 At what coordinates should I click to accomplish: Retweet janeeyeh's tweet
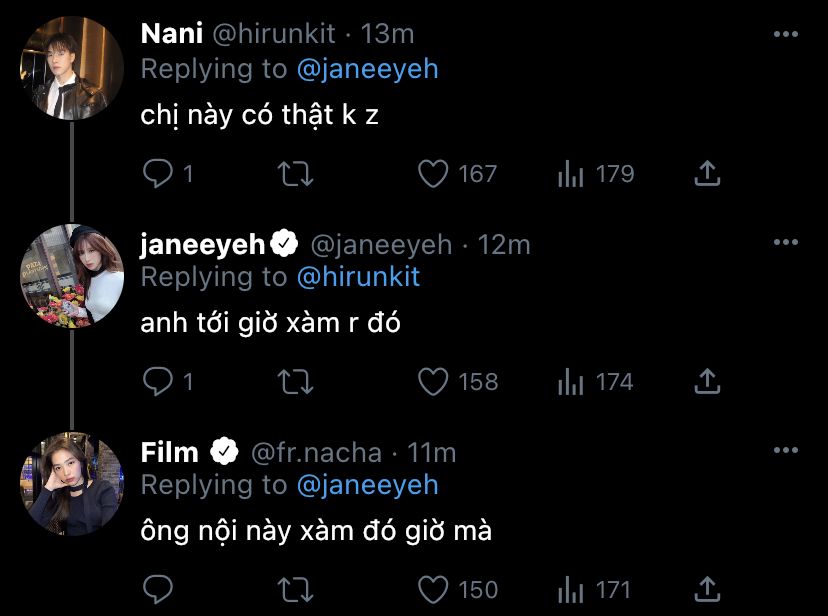pos(295,381)
